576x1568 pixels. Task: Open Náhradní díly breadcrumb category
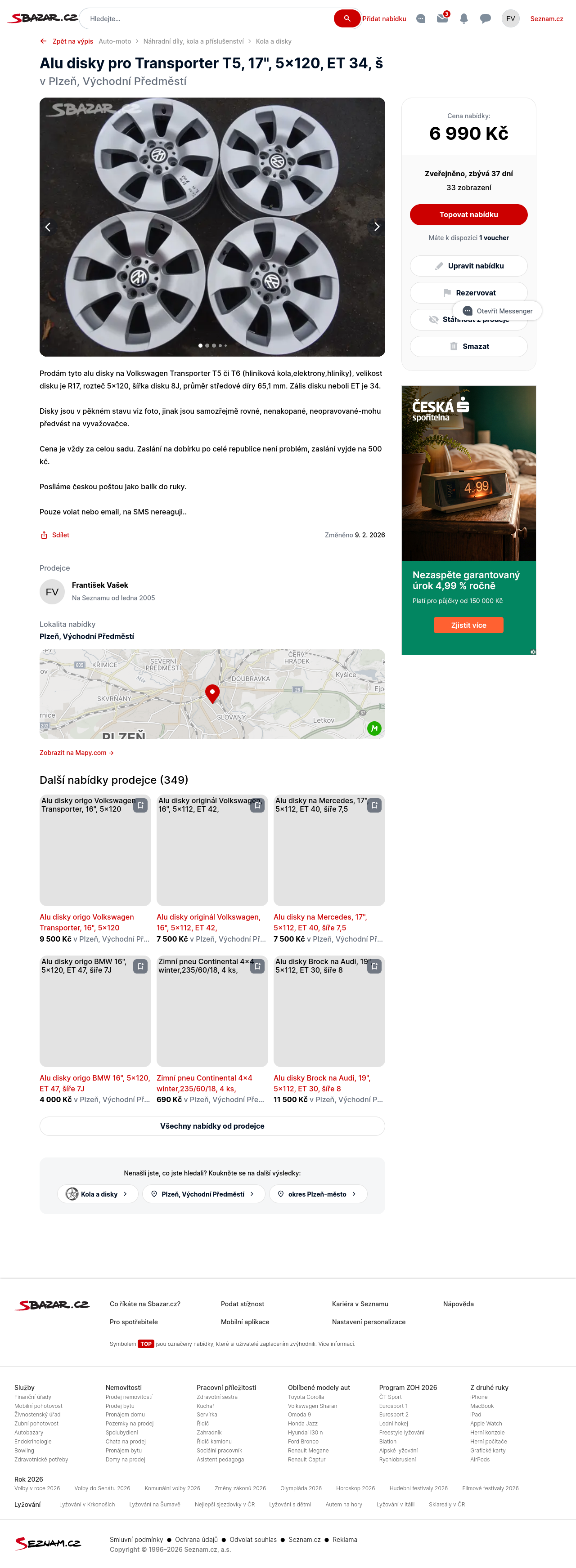point(193,41)
